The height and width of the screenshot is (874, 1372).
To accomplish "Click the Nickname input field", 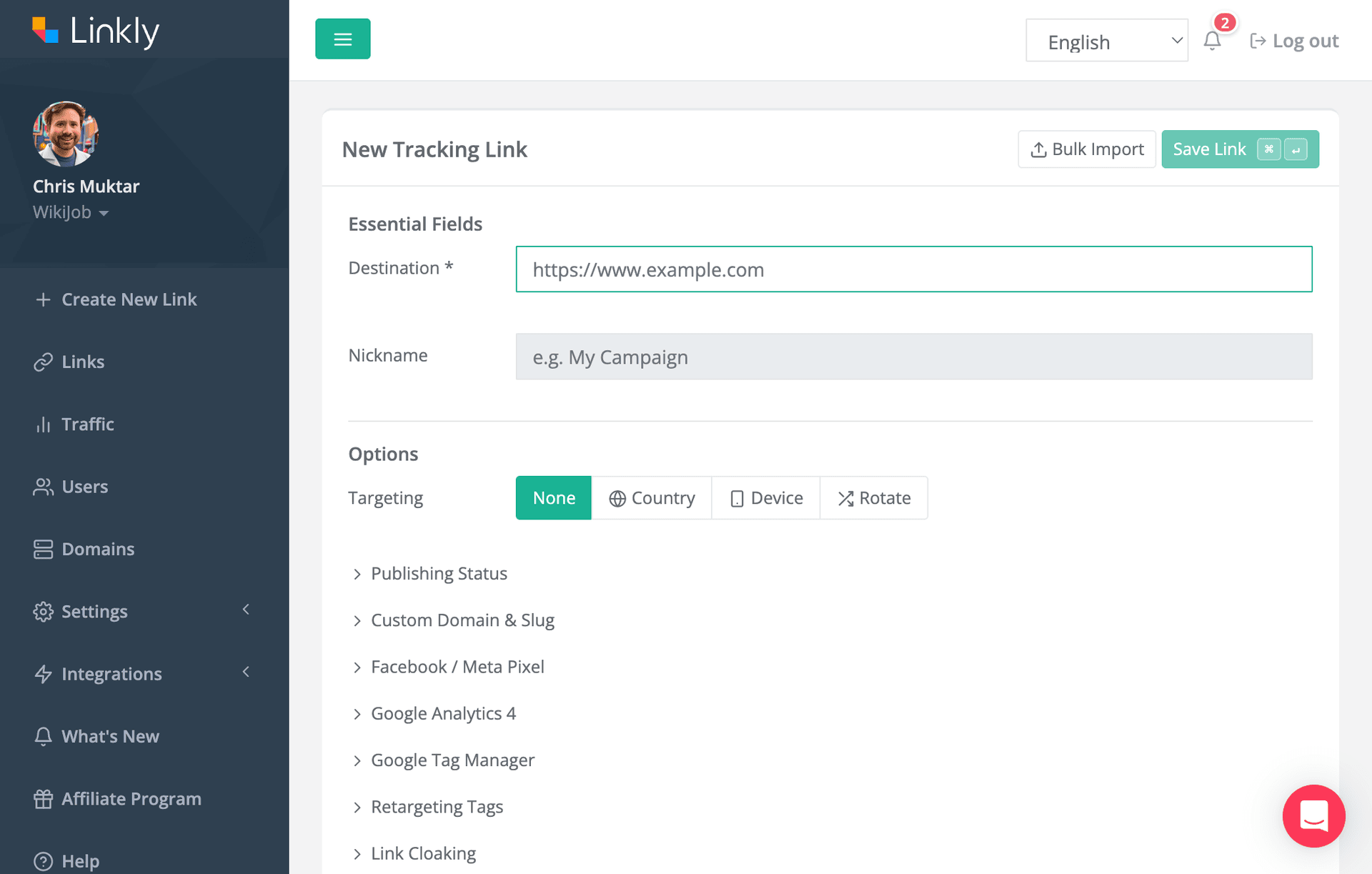I will [x=913, y=356].
